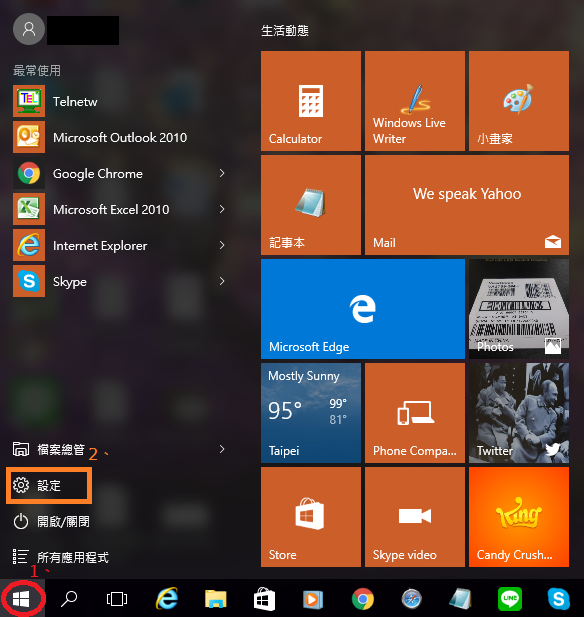Expand Internet Explorer jump list arrow
Viewport: 584px width, 617px height.
coord(222,245)
